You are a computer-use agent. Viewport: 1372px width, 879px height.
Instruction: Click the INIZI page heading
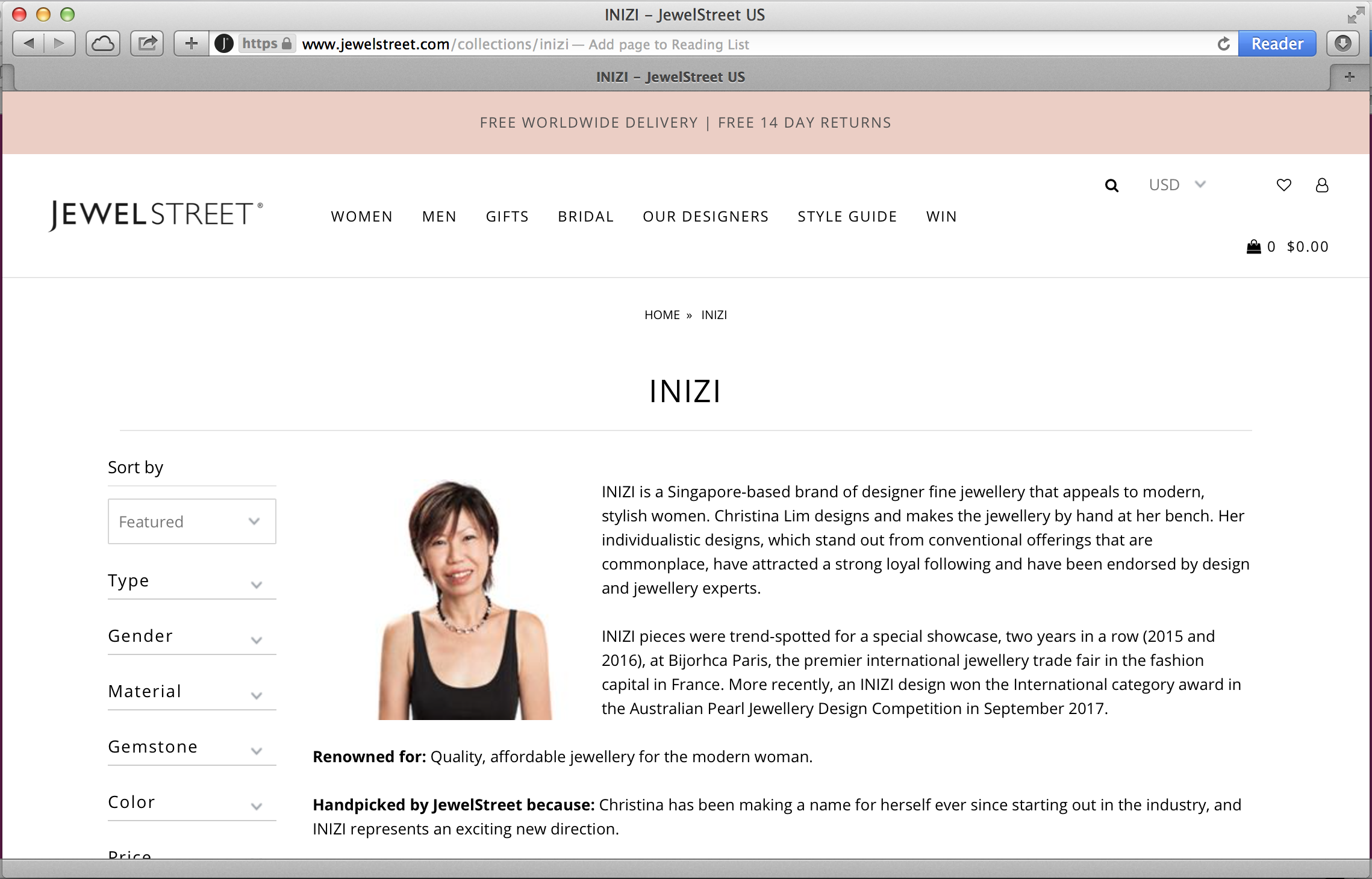[685, 391]
